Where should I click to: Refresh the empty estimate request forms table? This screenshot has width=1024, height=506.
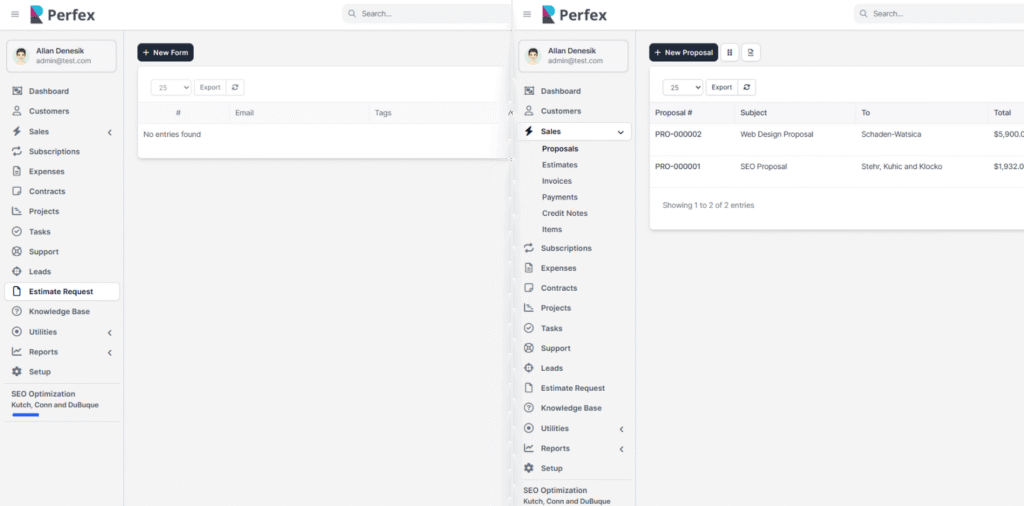[x=234, y=87]
